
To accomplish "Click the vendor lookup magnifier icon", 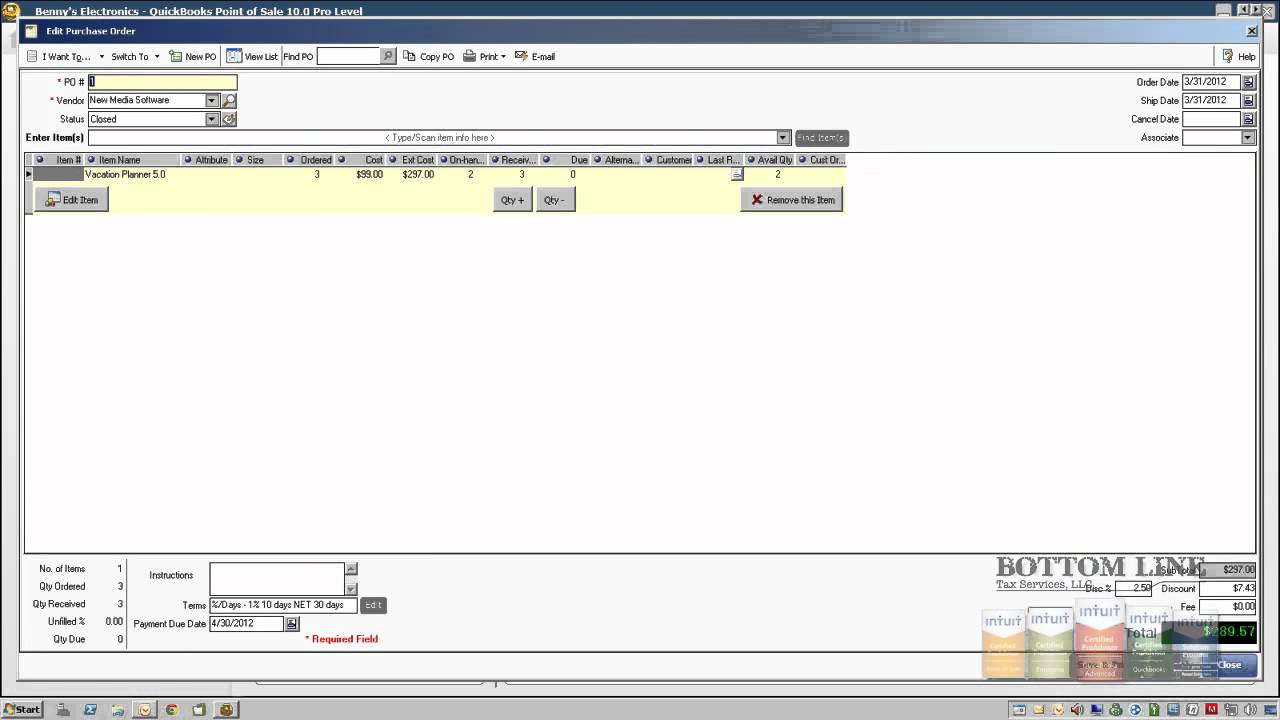I will pos(229,100).
